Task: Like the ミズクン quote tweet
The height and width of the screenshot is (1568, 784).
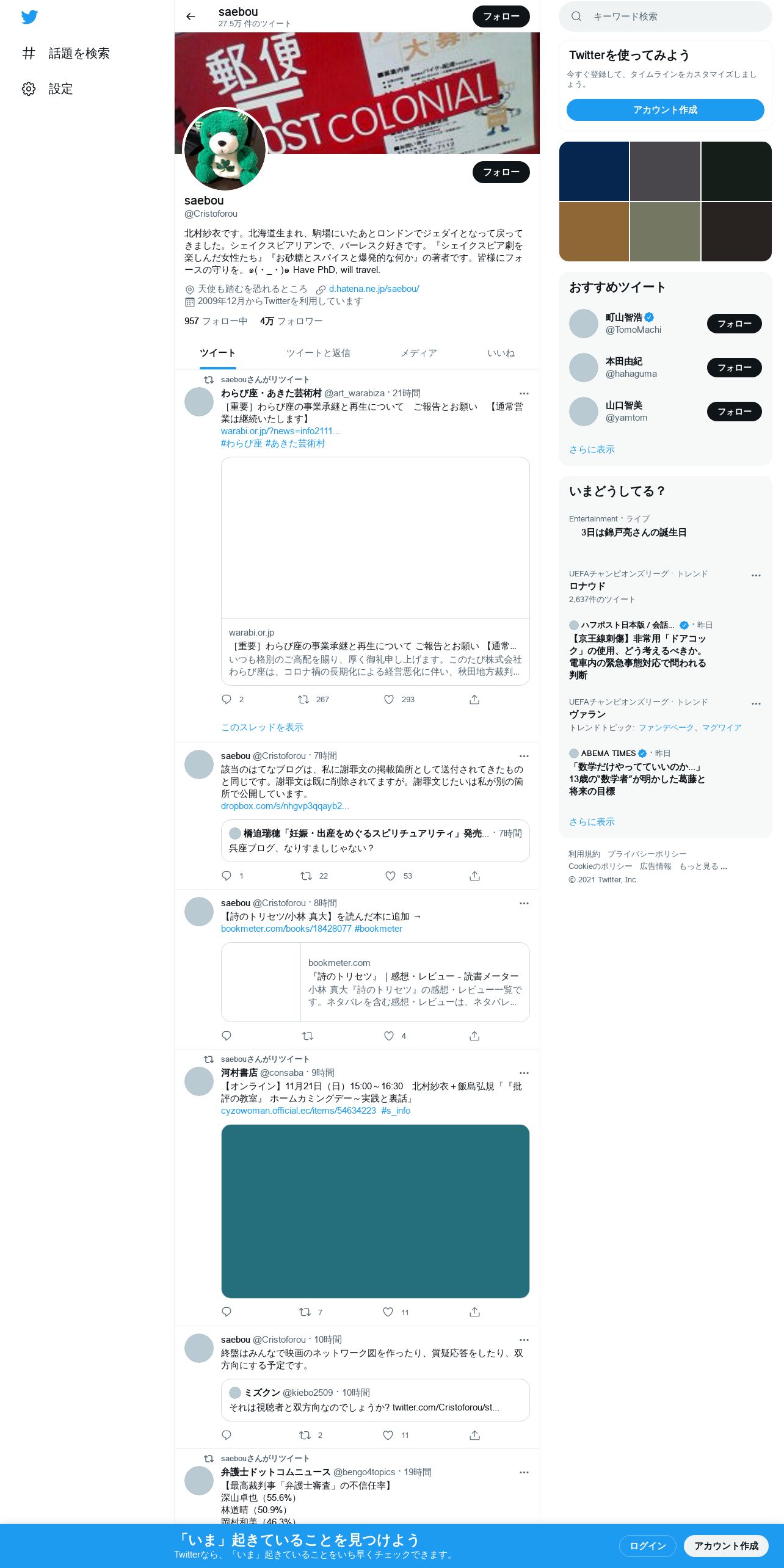Action: click(388, 1435)
